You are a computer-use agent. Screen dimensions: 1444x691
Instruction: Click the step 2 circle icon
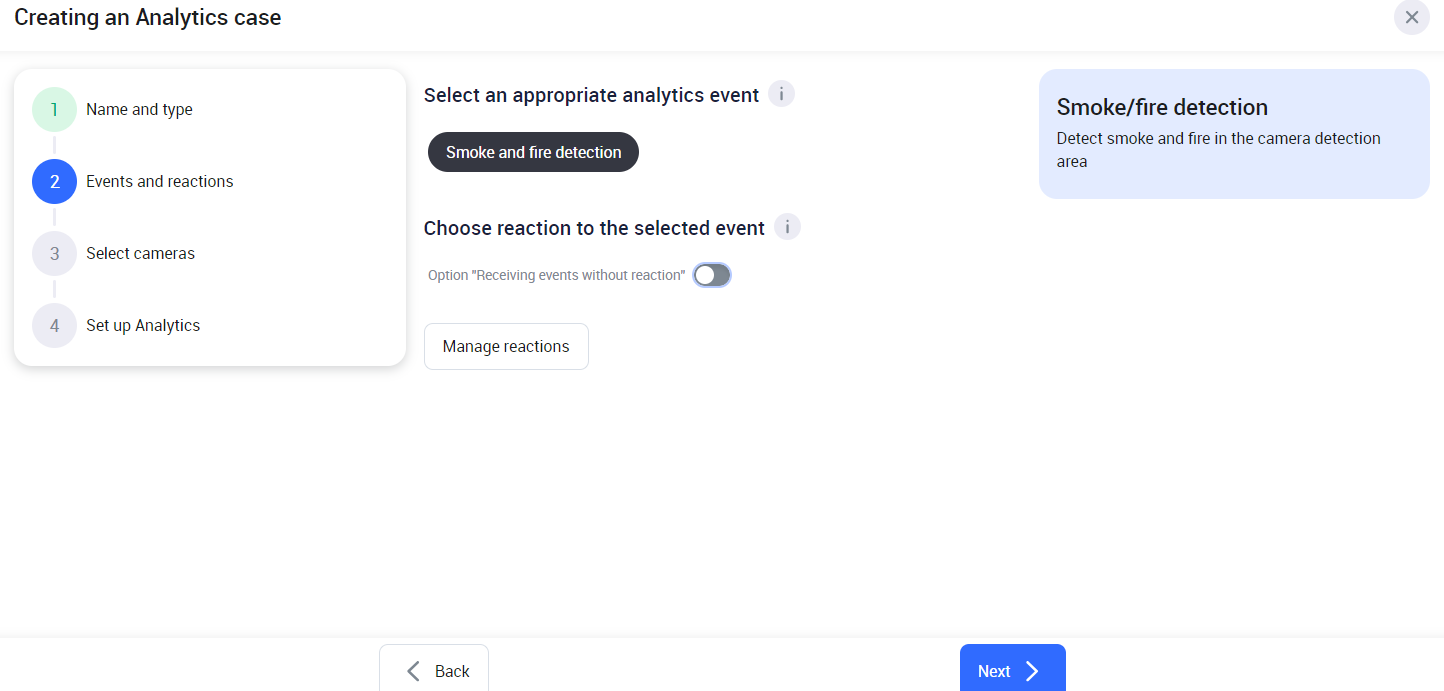(x=54, y=182)
